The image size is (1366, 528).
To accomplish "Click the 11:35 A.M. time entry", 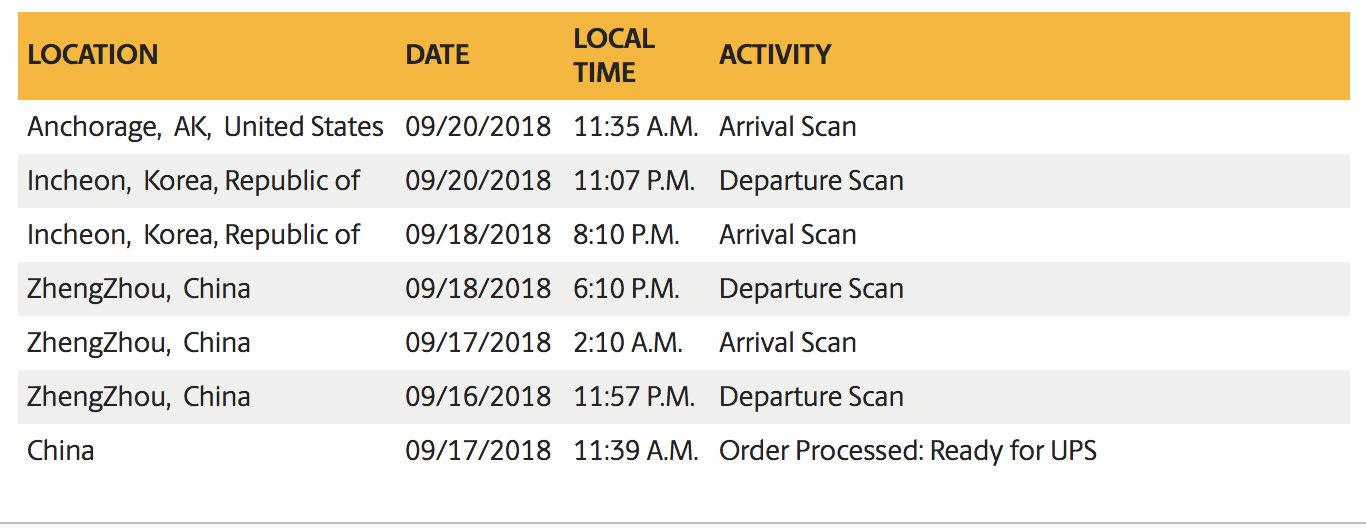I will [x=636, y=127].
